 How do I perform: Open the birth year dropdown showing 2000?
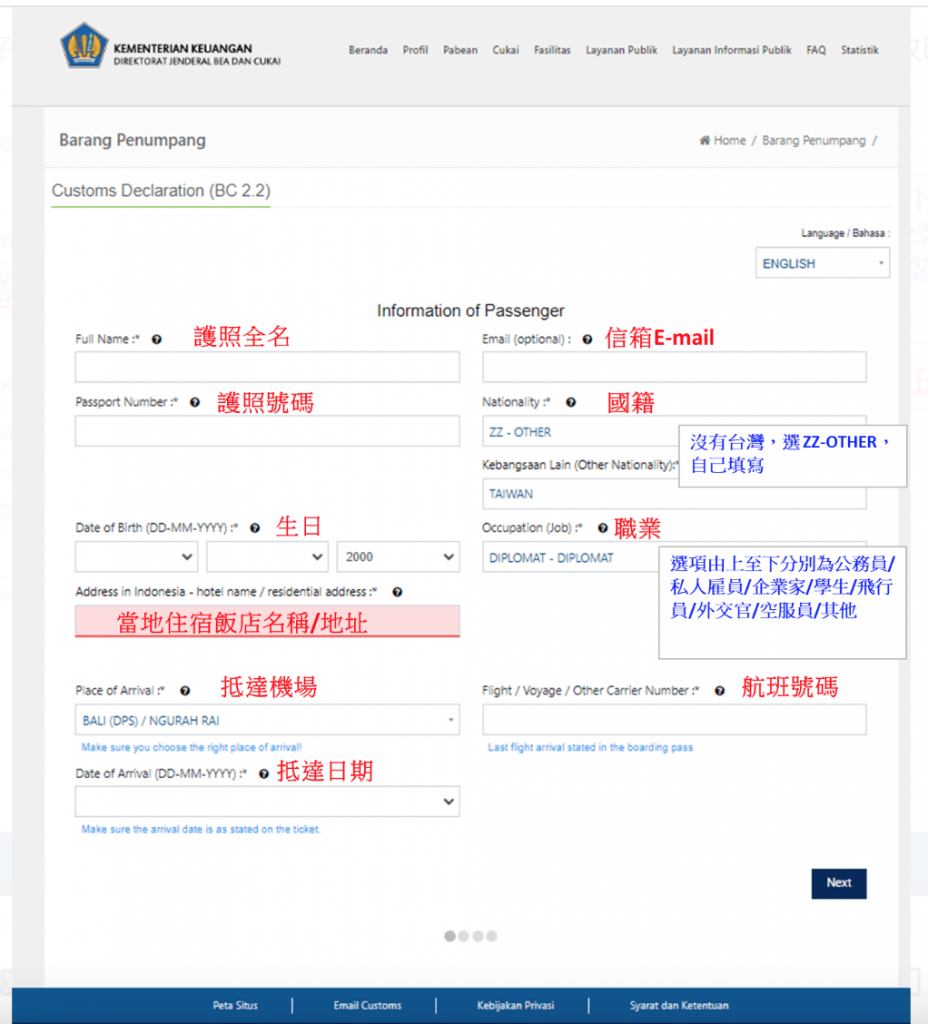pos(398,557)
